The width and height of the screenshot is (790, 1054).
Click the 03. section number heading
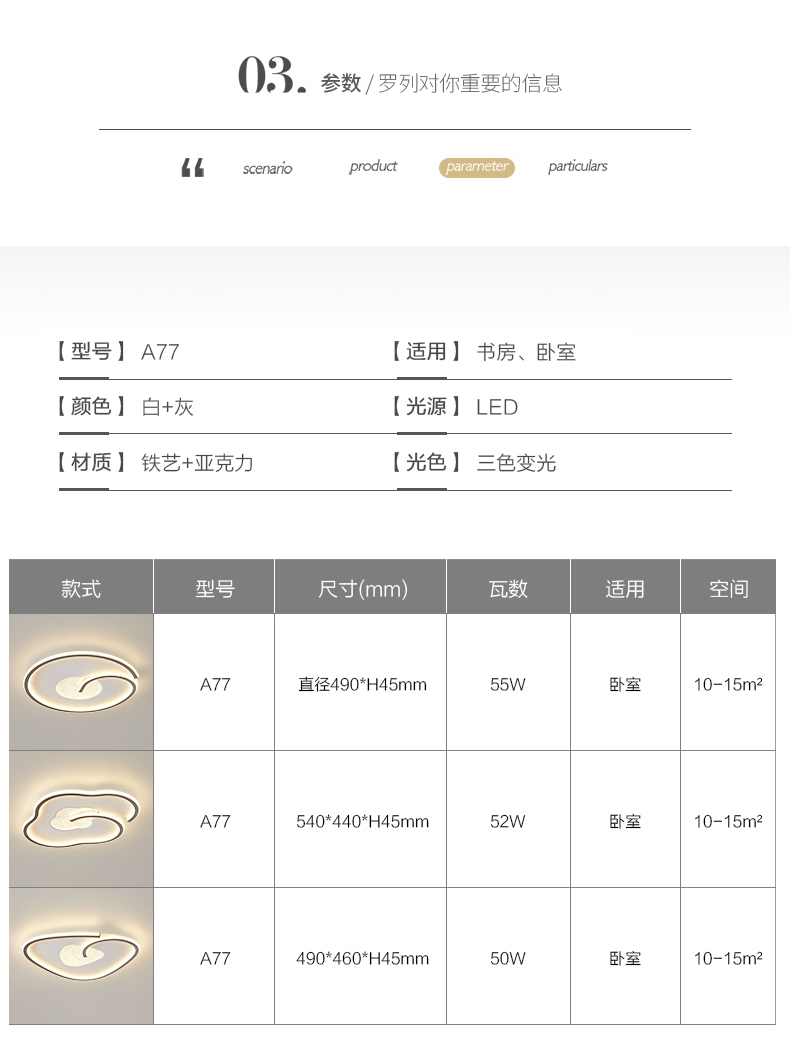[271, 77]
